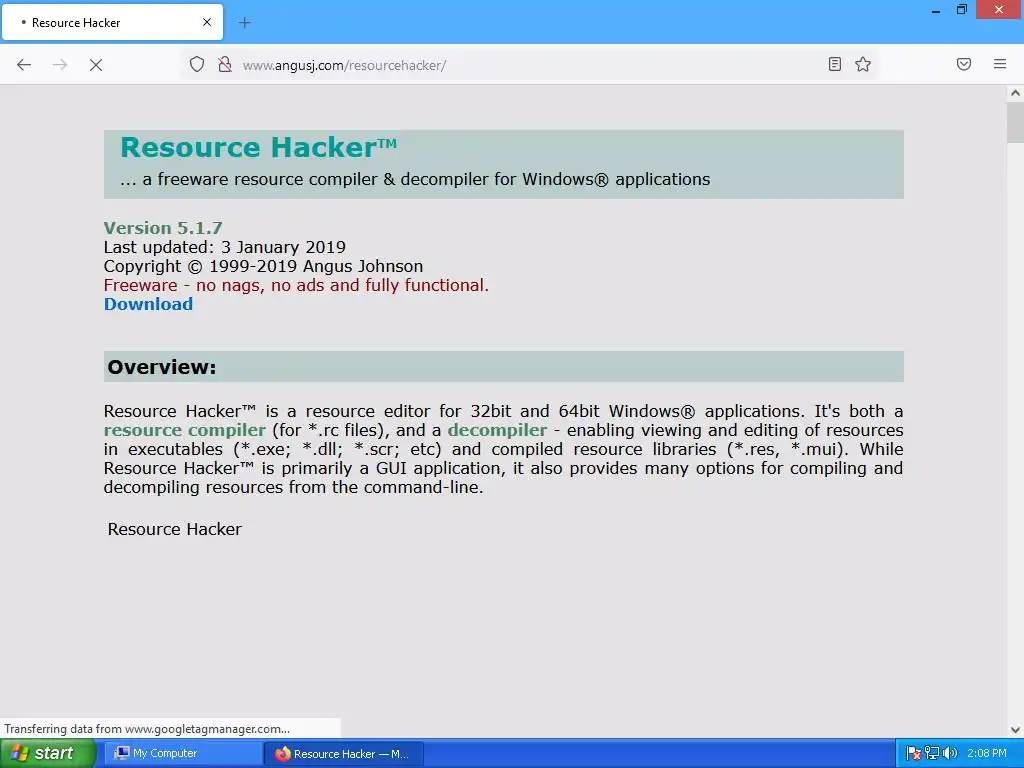
Task: Click the 2:08 PM system clock
Action: (x=987, y=754)
